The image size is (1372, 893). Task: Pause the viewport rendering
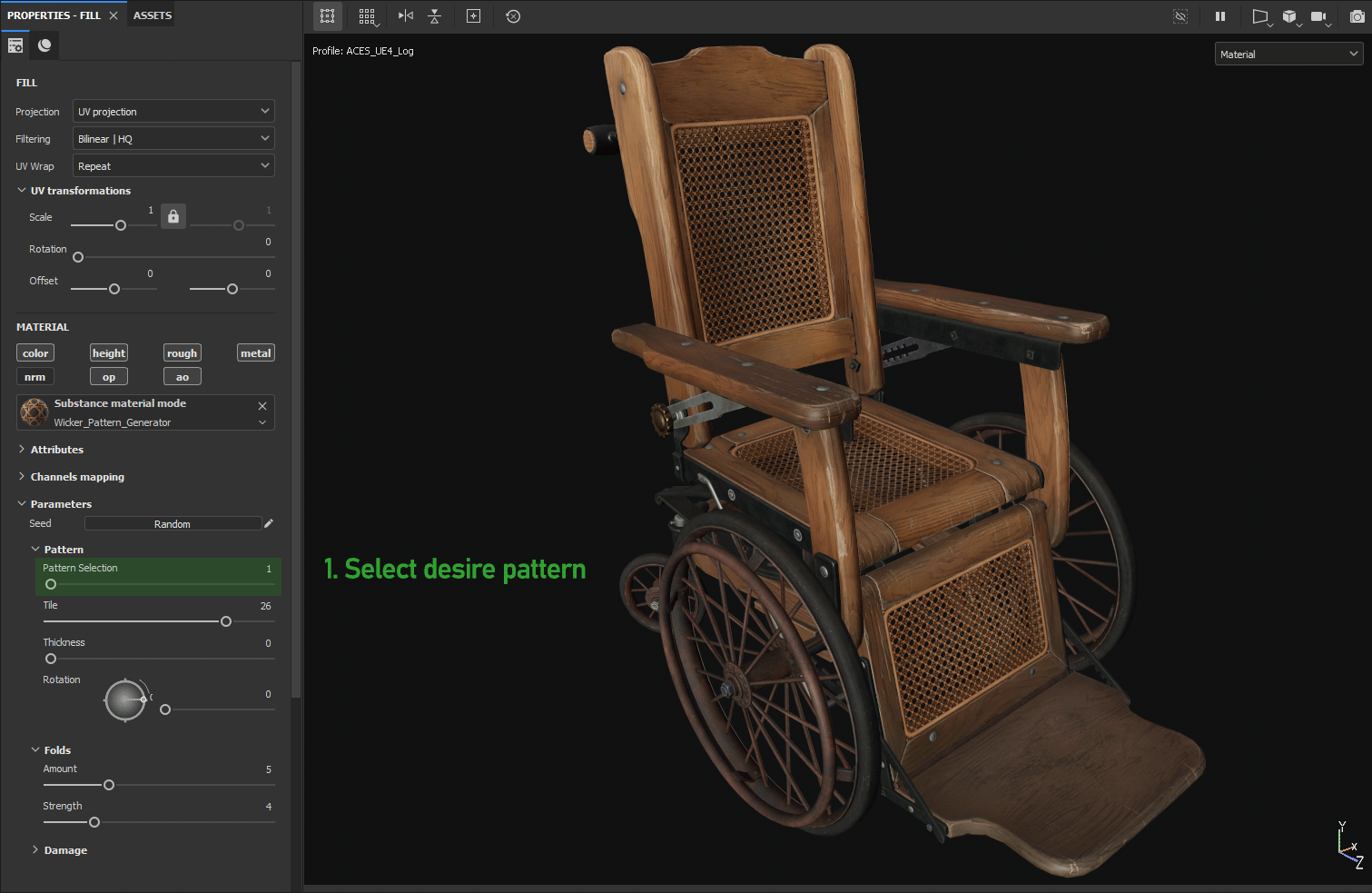point(1220,16)
